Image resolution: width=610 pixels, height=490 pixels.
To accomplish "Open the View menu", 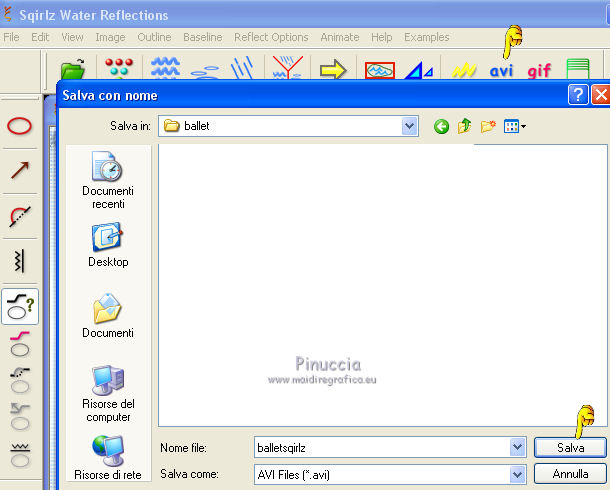I will [72, 37].
